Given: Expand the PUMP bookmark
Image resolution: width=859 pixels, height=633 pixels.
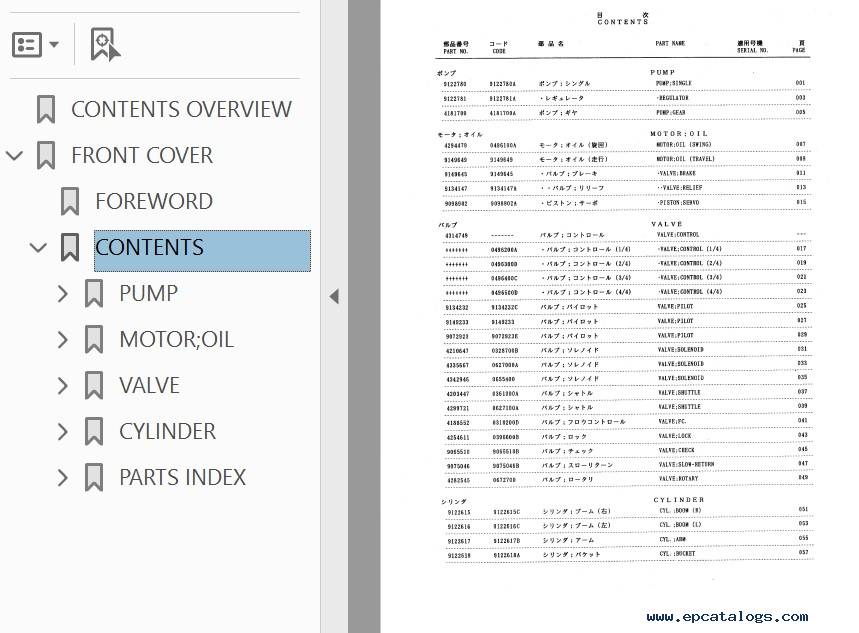Looking at the screenshot, I should click(63, 294).
